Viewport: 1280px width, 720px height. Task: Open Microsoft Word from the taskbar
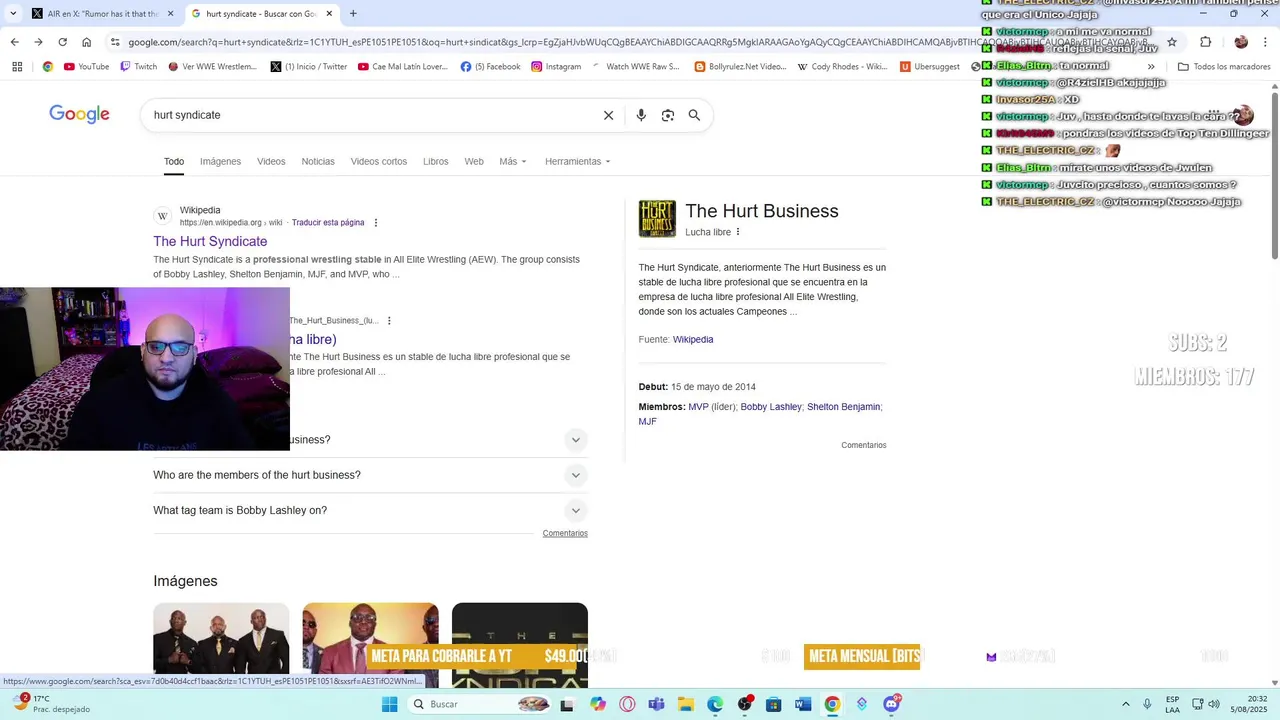point(803,704)
